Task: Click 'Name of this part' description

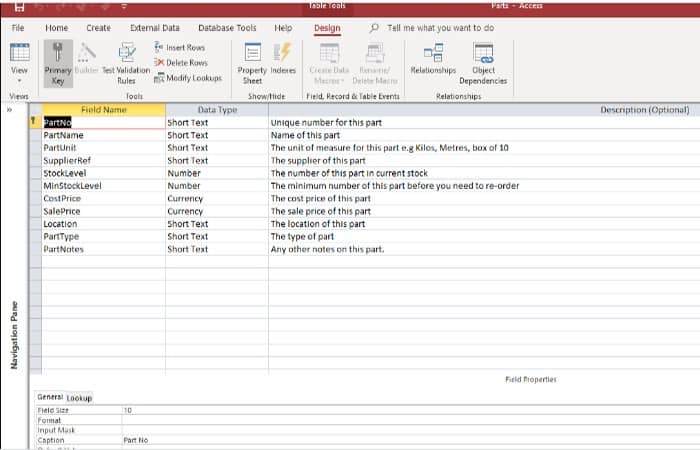Action: (305, 135)
